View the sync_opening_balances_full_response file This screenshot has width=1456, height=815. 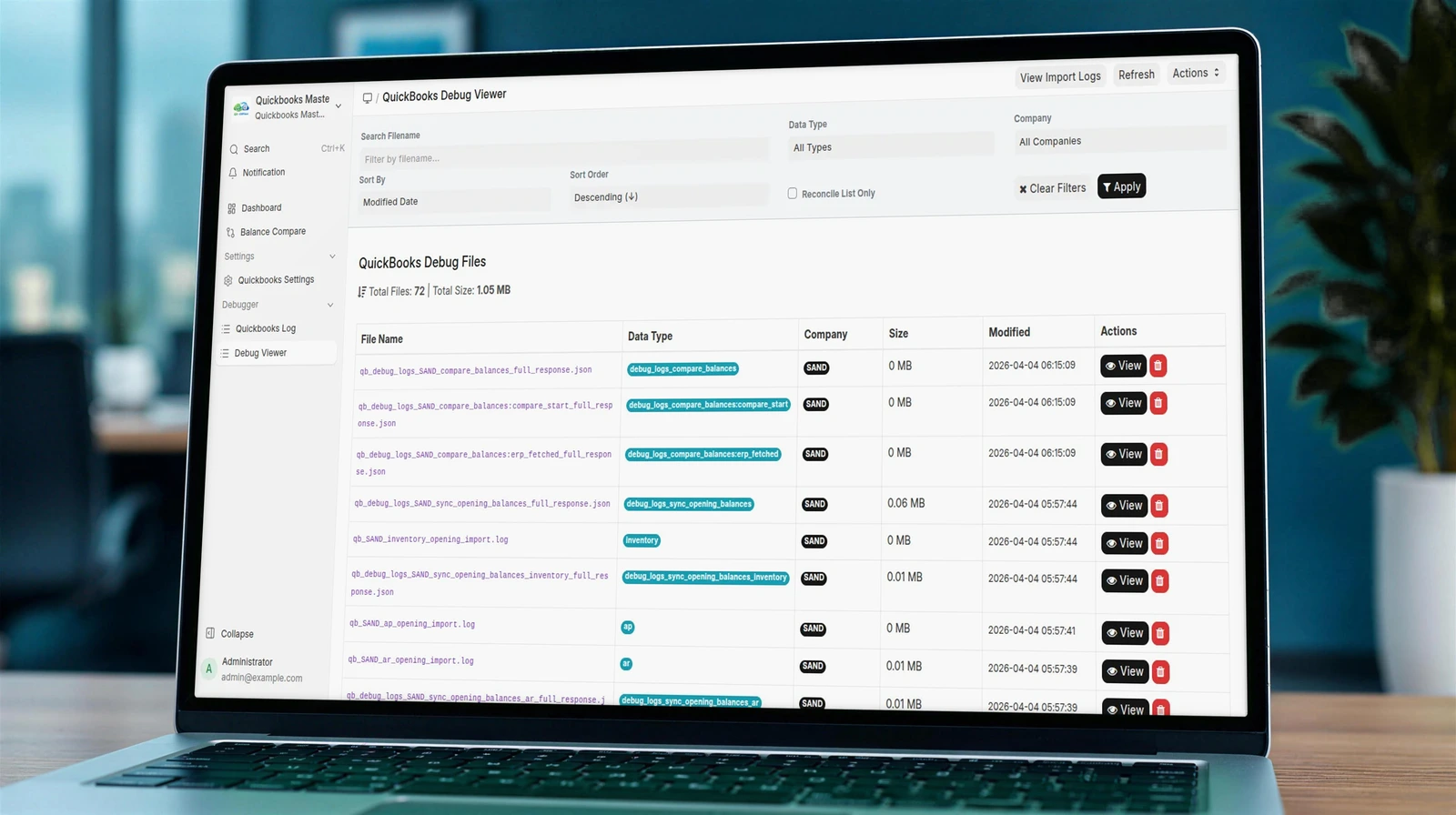coord(1125,506)
